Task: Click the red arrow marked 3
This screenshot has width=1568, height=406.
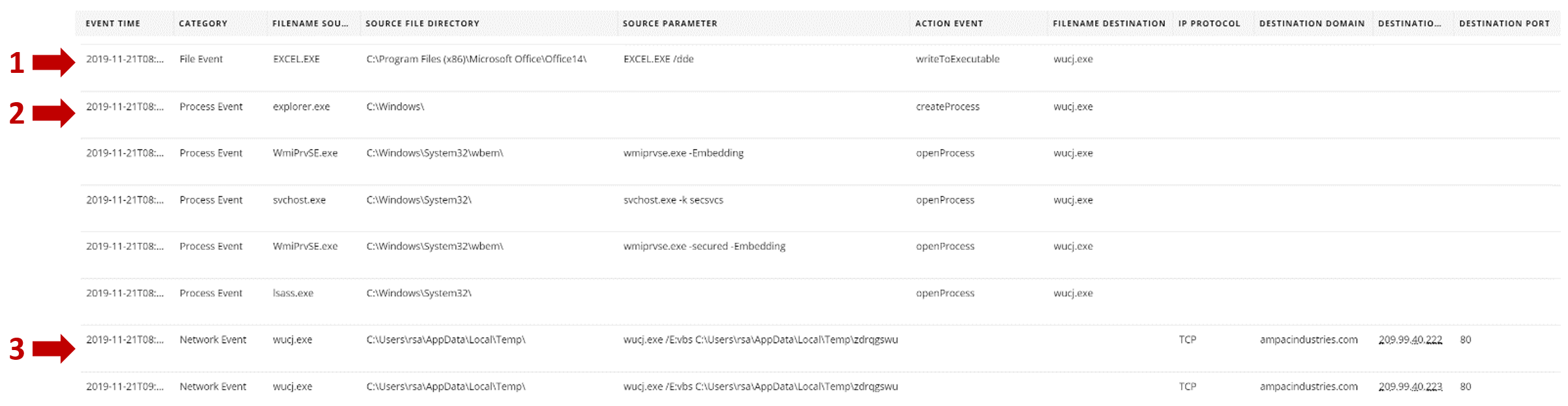Action: [x=53, y=349]
